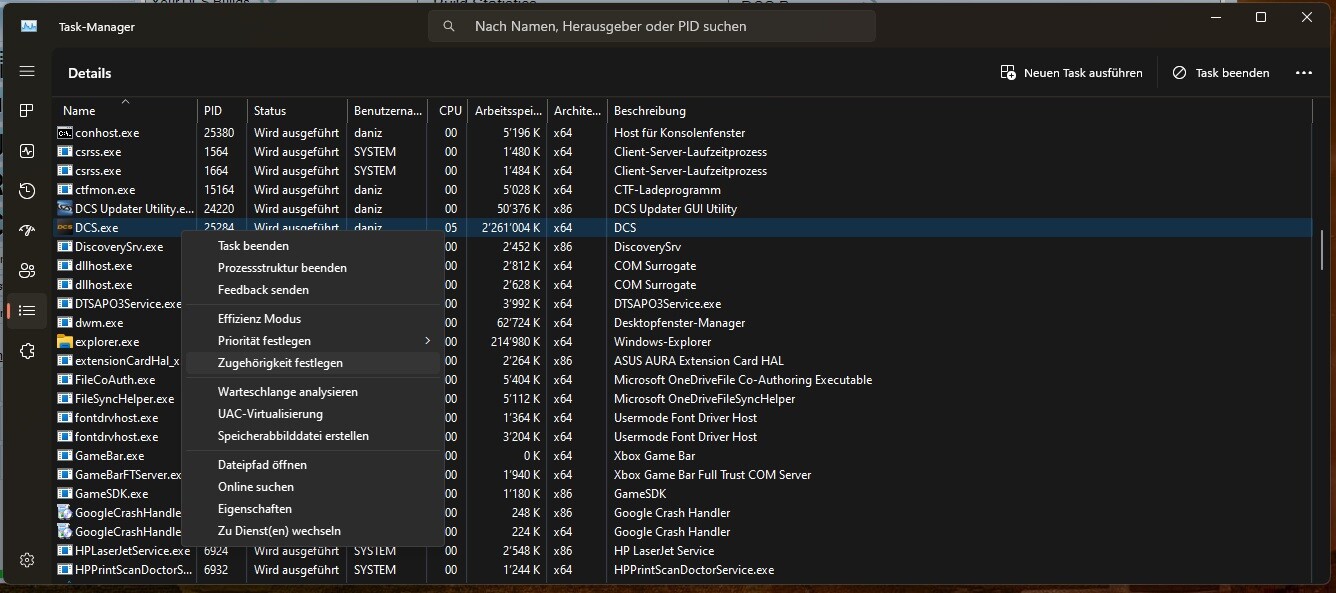
Task: Open Services puzzle icon in sidebar
Action: 27,351
